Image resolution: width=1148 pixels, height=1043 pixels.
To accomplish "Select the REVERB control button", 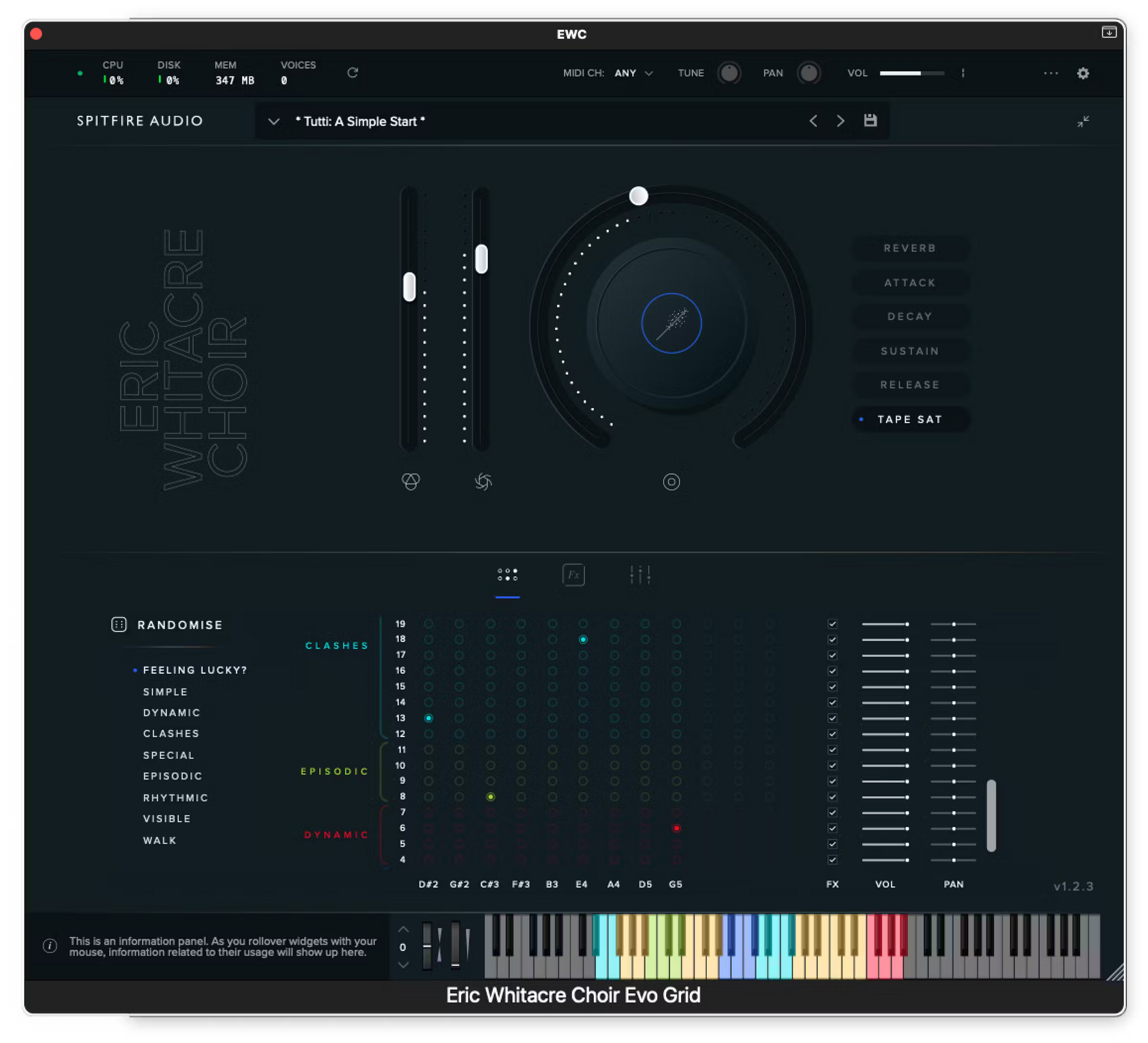I will [x=909, y=248].
